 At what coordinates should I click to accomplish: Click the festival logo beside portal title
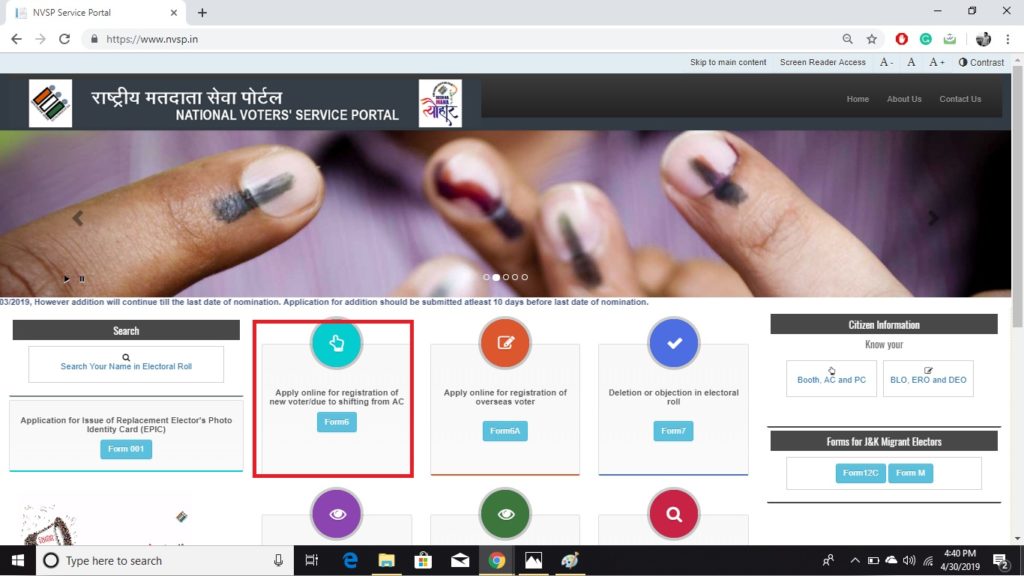click(x=440, y=103)
